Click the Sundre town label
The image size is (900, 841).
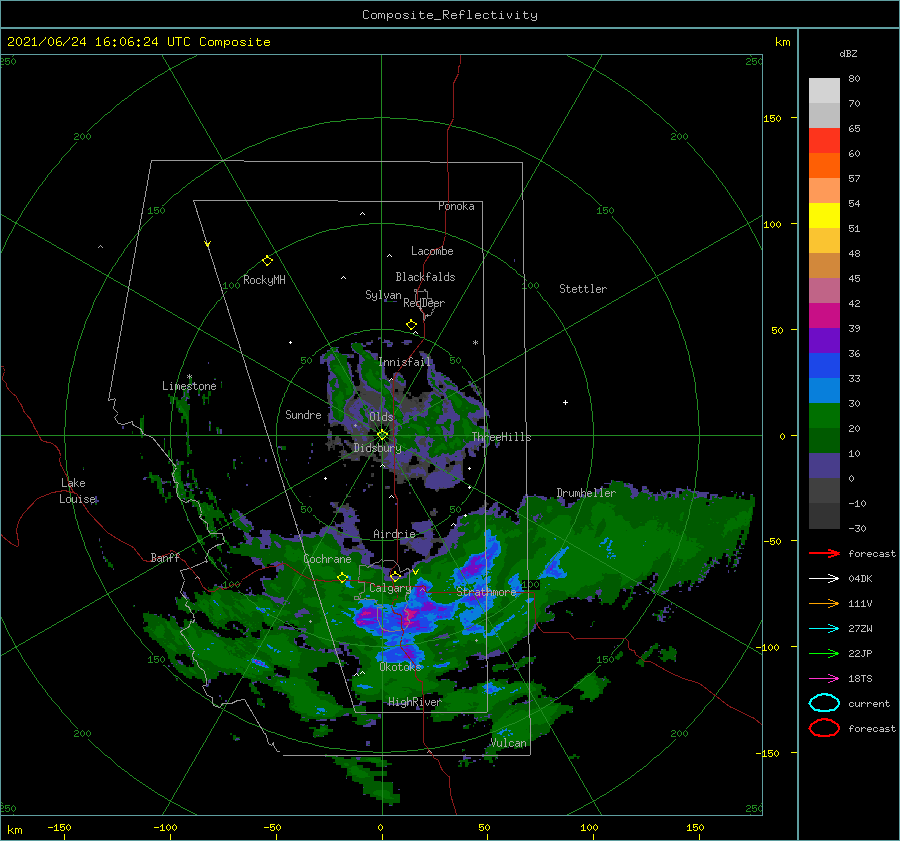click(x=303, y=414)
